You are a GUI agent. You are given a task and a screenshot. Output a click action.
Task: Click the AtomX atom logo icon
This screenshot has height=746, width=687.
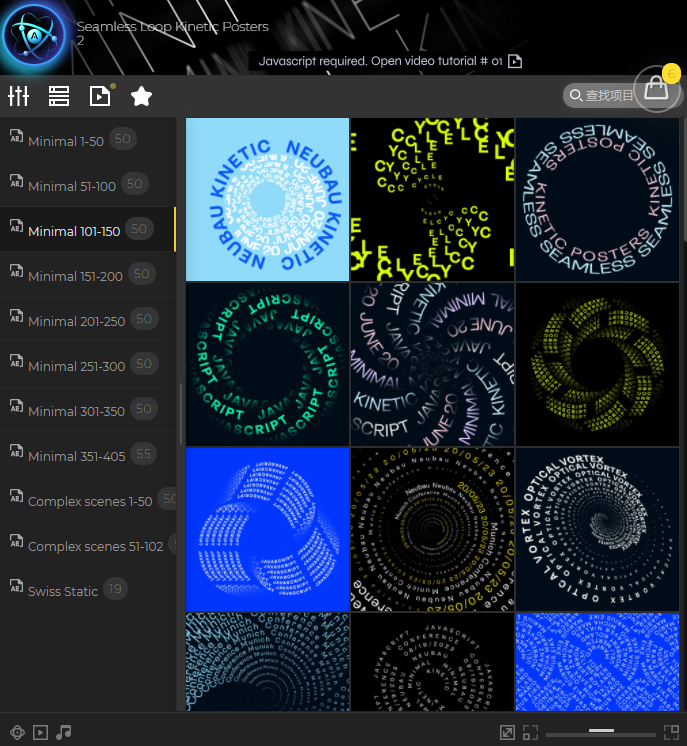(34, 35)
